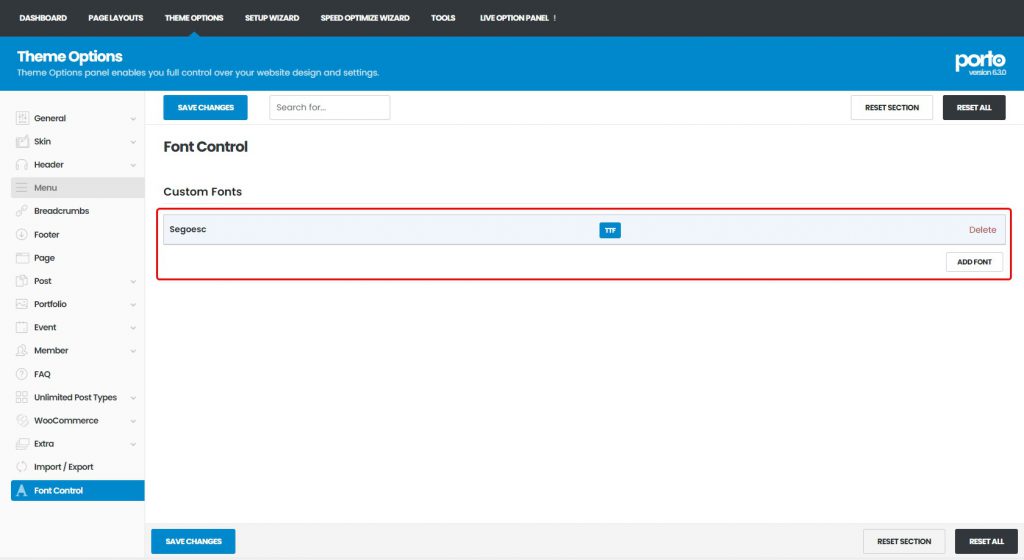Expand the Extra section chevron

pyautogui.click(x=133, y=444)
